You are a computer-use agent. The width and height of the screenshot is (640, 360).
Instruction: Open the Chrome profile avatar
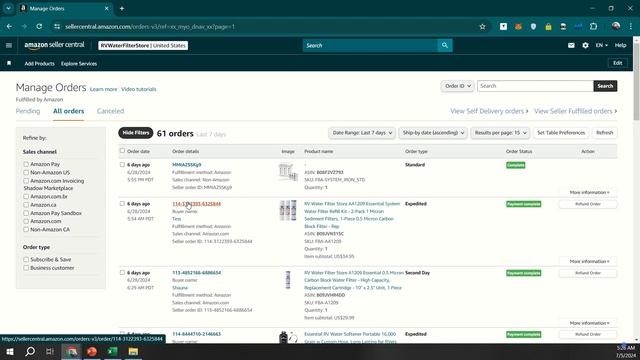pos(616,27)
